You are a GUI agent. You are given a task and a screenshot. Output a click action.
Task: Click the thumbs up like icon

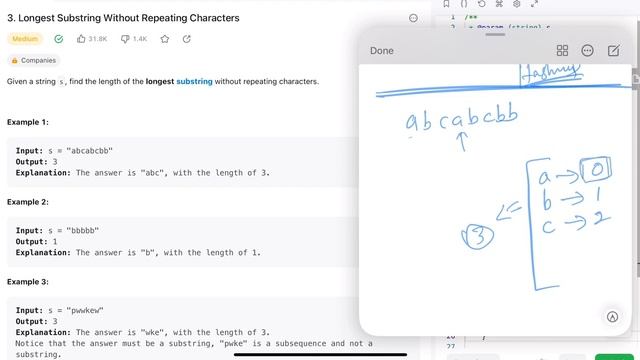(x=81, y=39)
